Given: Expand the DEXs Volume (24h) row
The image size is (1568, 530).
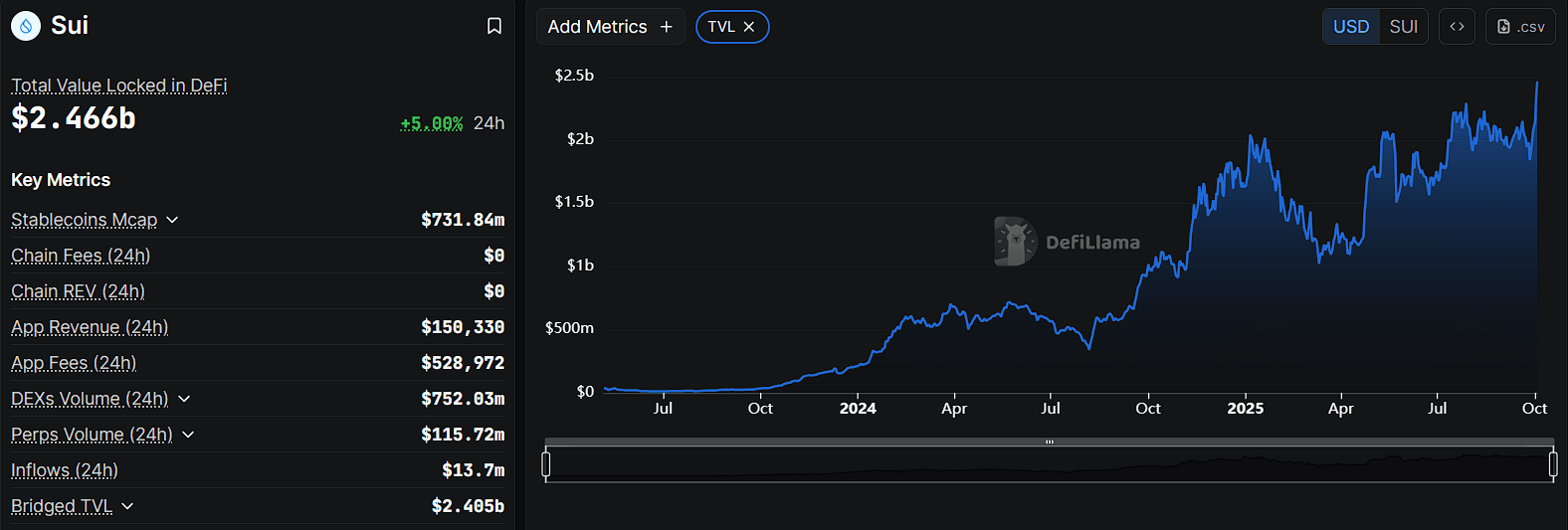Looking at the screenshot, I should [184, 399].
